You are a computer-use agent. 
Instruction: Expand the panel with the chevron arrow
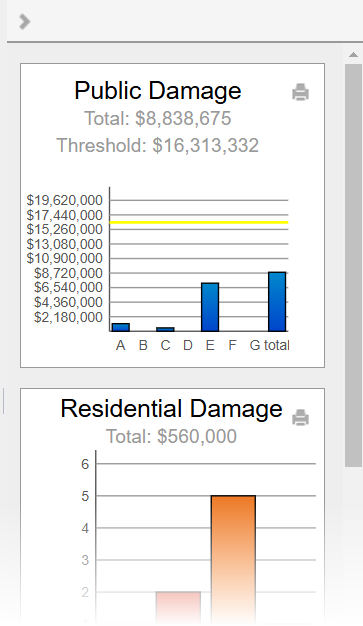(x=24, y=22)
